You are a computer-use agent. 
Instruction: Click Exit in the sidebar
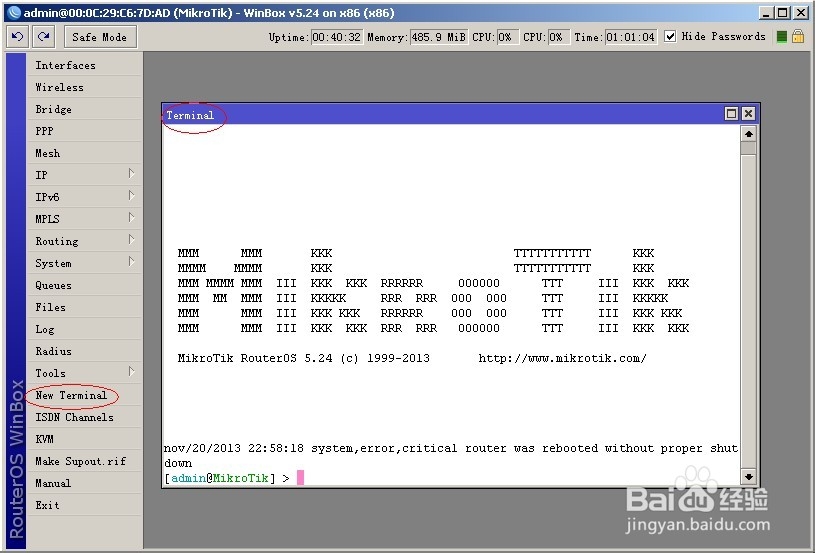pyautogui.click(x=84, y=505)
